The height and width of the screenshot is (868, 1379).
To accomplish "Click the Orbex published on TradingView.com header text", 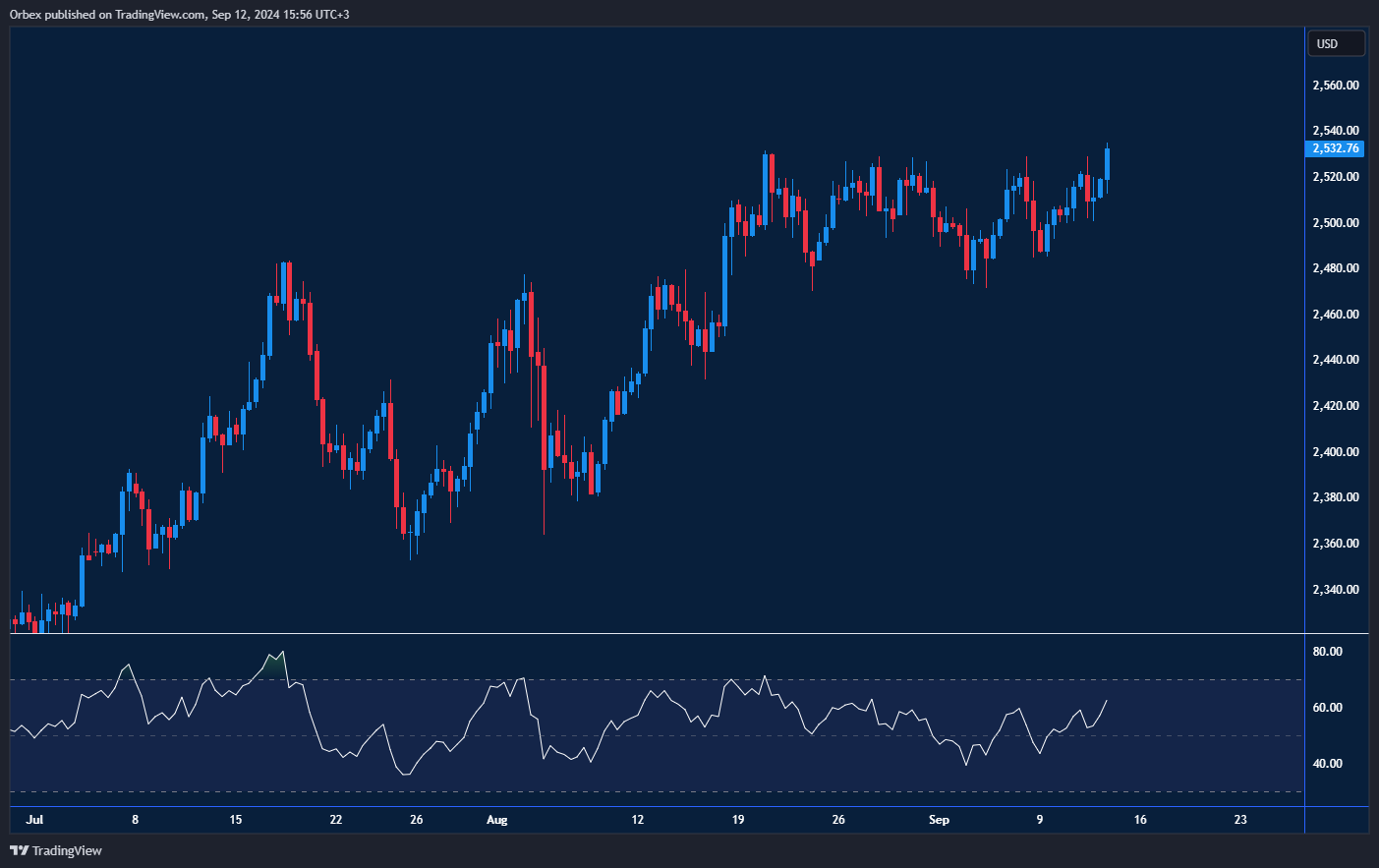I will click(179, 14).
